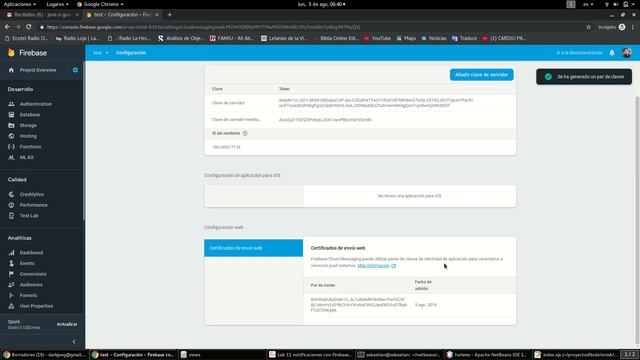Open notifications bell icon
The image size is (640, 360).
[x=612, y=53]
